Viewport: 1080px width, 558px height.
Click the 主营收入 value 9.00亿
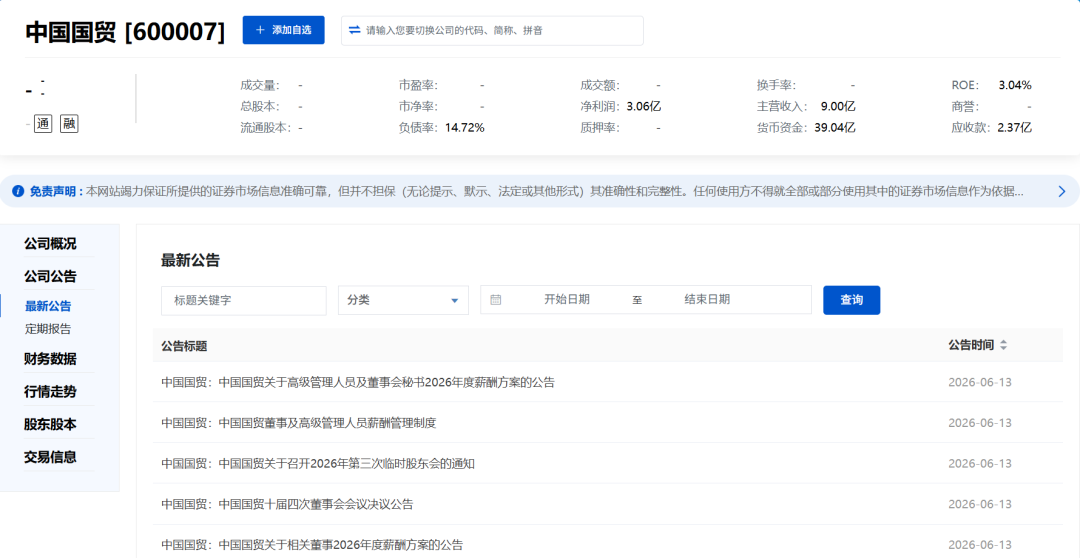pos(838,107)
